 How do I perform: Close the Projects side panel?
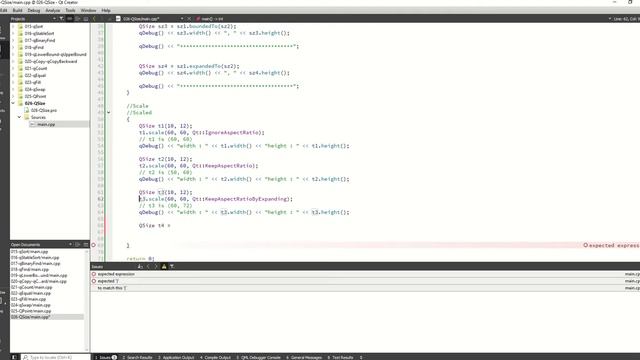[86, 19]
